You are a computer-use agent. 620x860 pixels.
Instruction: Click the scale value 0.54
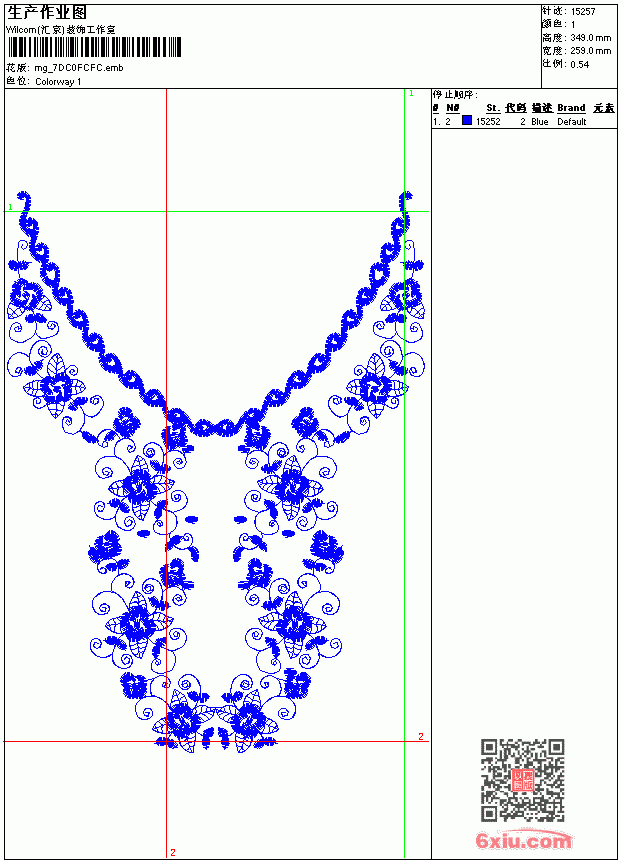(x=579, y=64)
